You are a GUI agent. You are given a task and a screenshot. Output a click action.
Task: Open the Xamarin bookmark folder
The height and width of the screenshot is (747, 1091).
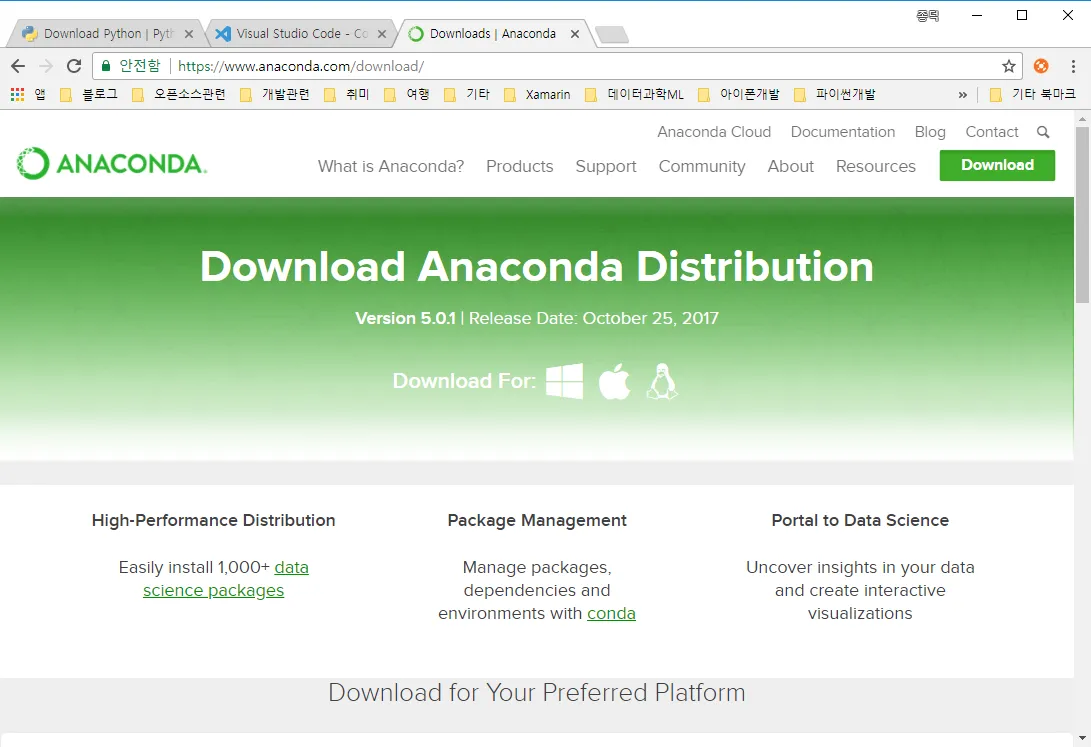pyautogui.click(x=537, y=94)
